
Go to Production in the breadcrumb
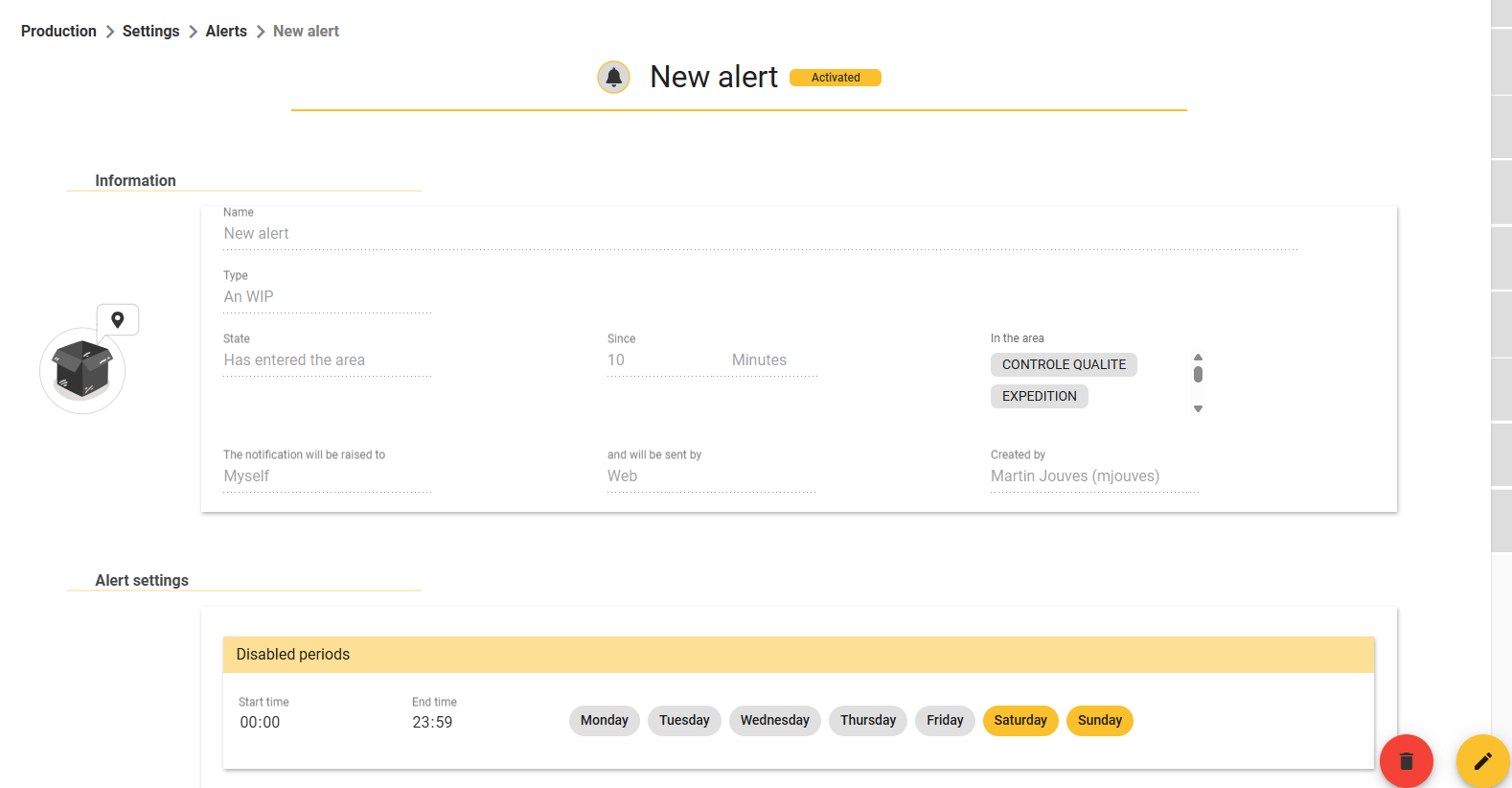58,32
